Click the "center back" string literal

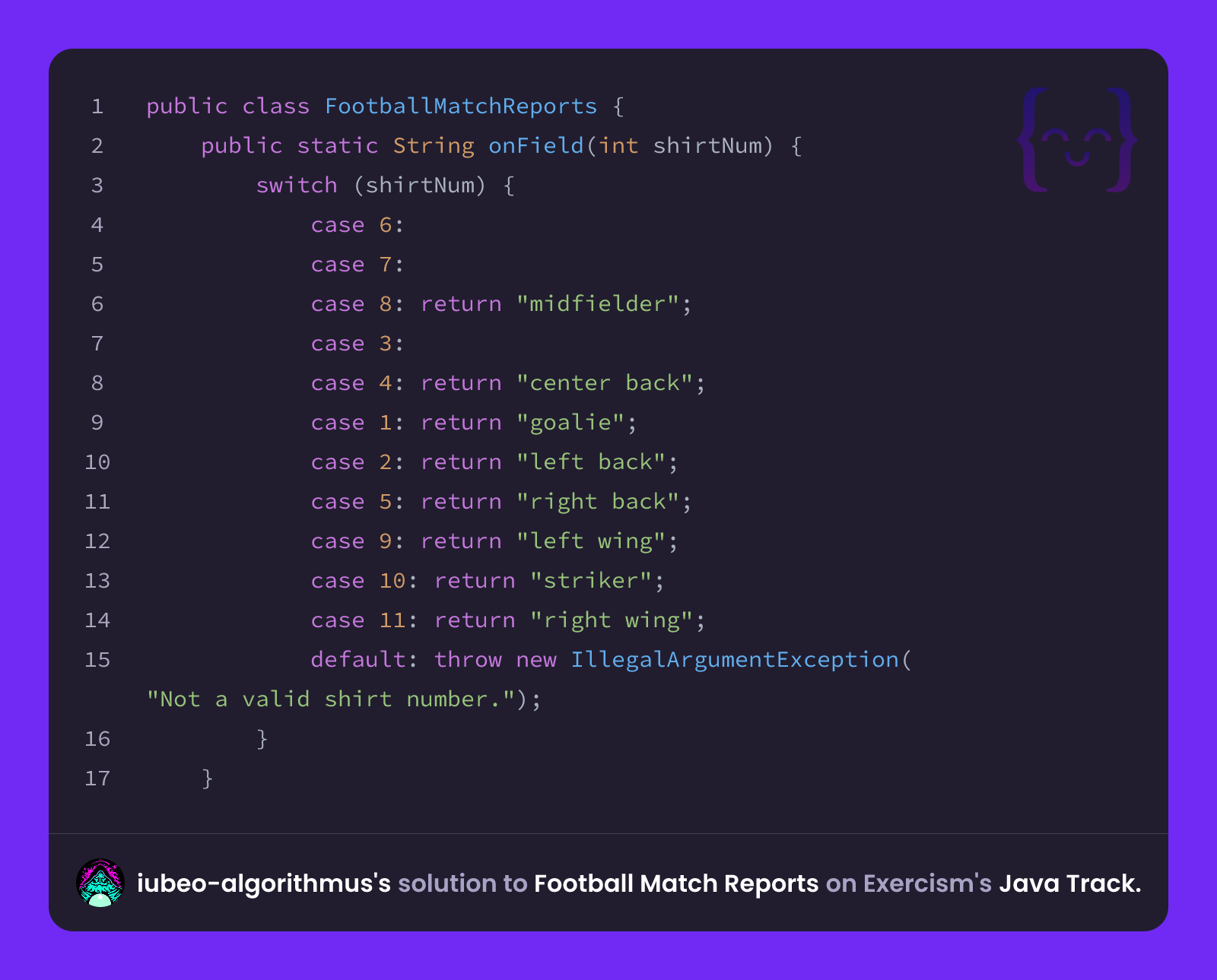coord(604,383)
